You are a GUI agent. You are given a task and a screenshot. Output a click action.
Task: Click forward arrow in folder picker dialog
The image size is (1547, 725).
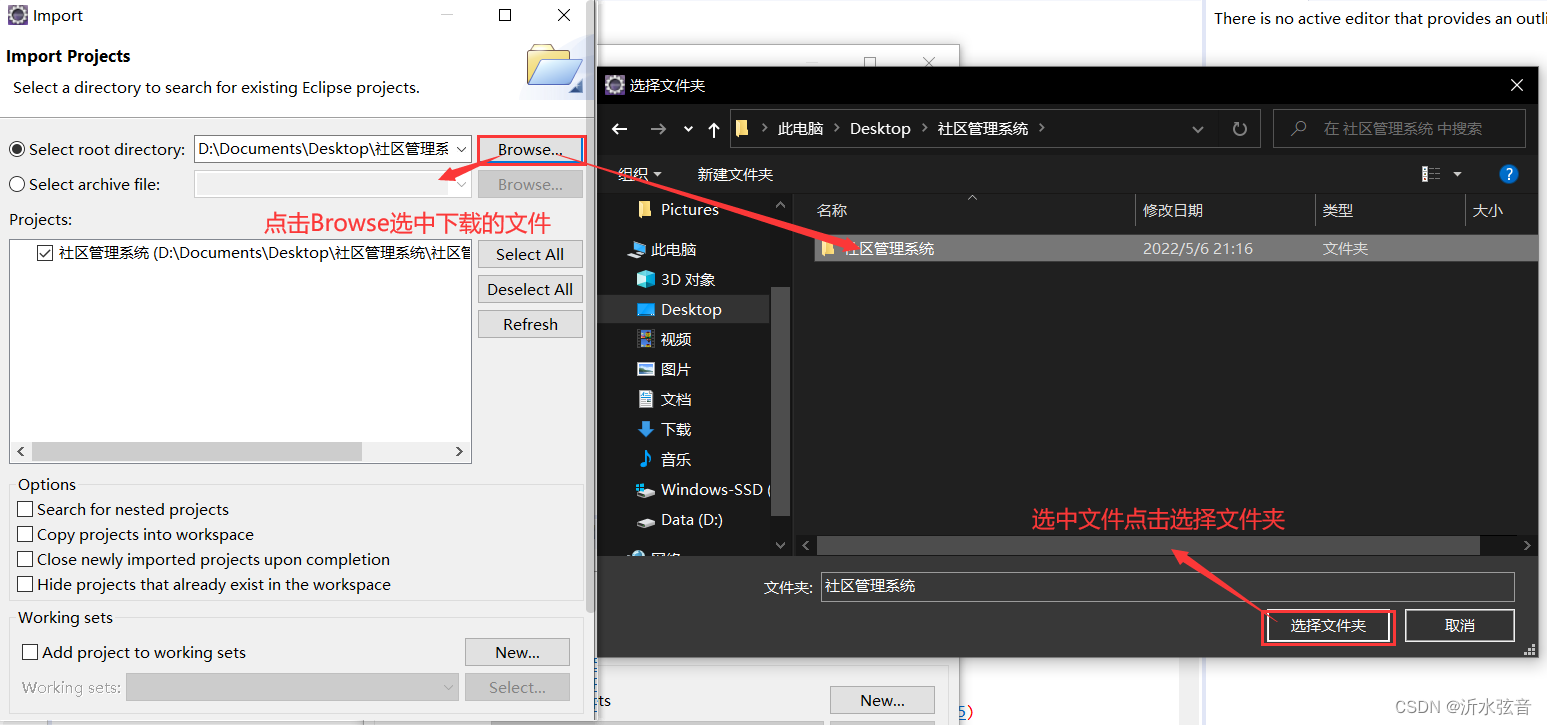pos(657,129)
